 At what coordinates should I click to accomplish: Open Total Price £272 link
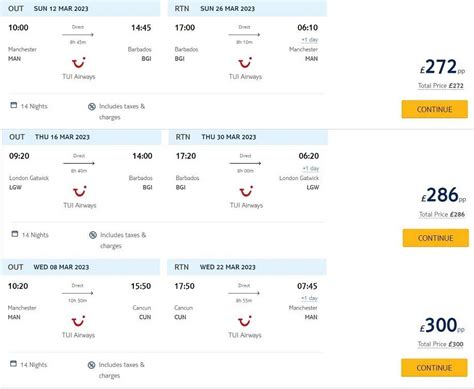(x=441, y=86)
